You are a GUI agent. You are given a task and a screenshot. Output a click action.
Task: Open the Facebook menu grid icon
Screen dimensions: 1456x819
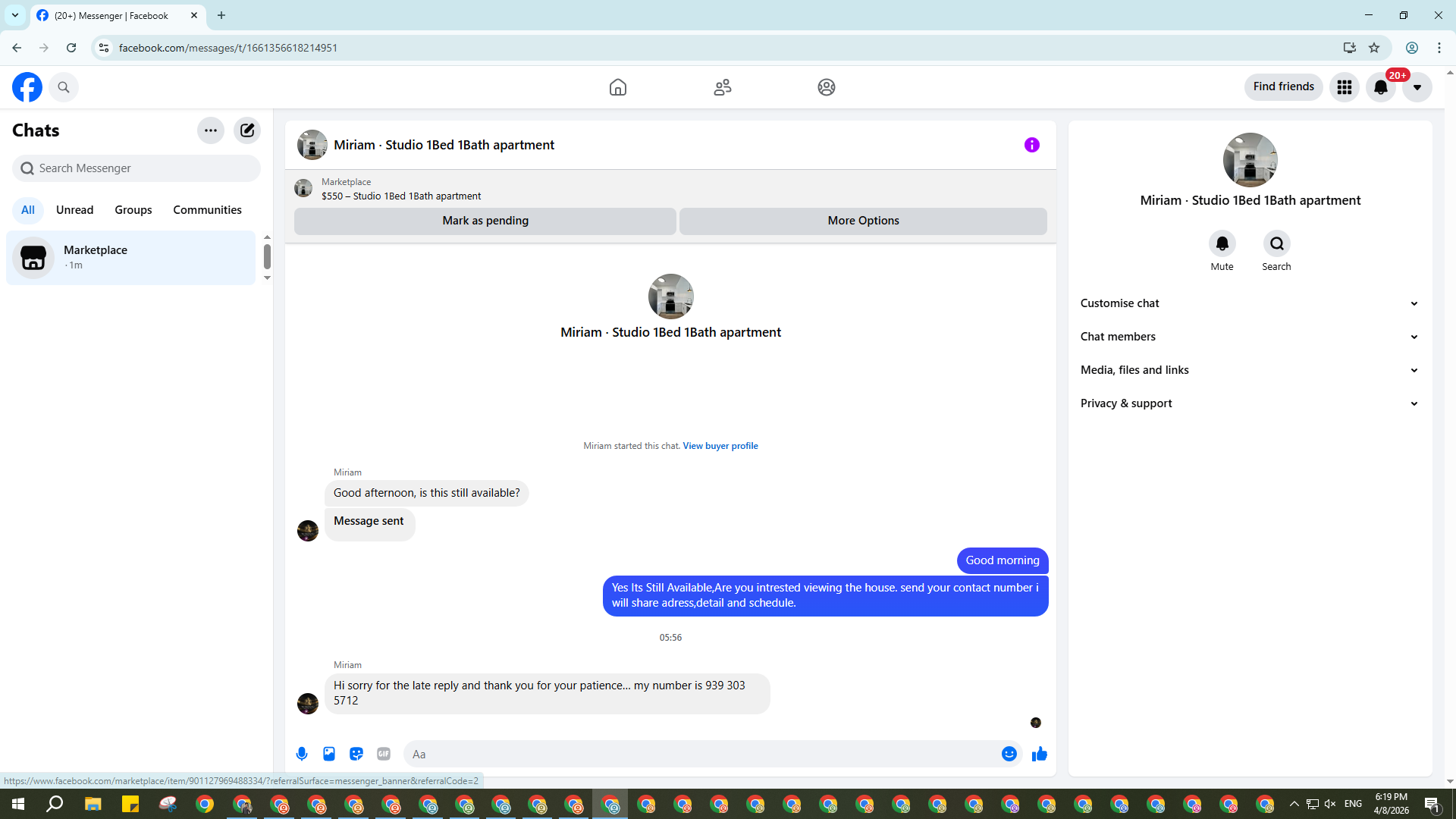[1344, 87]
